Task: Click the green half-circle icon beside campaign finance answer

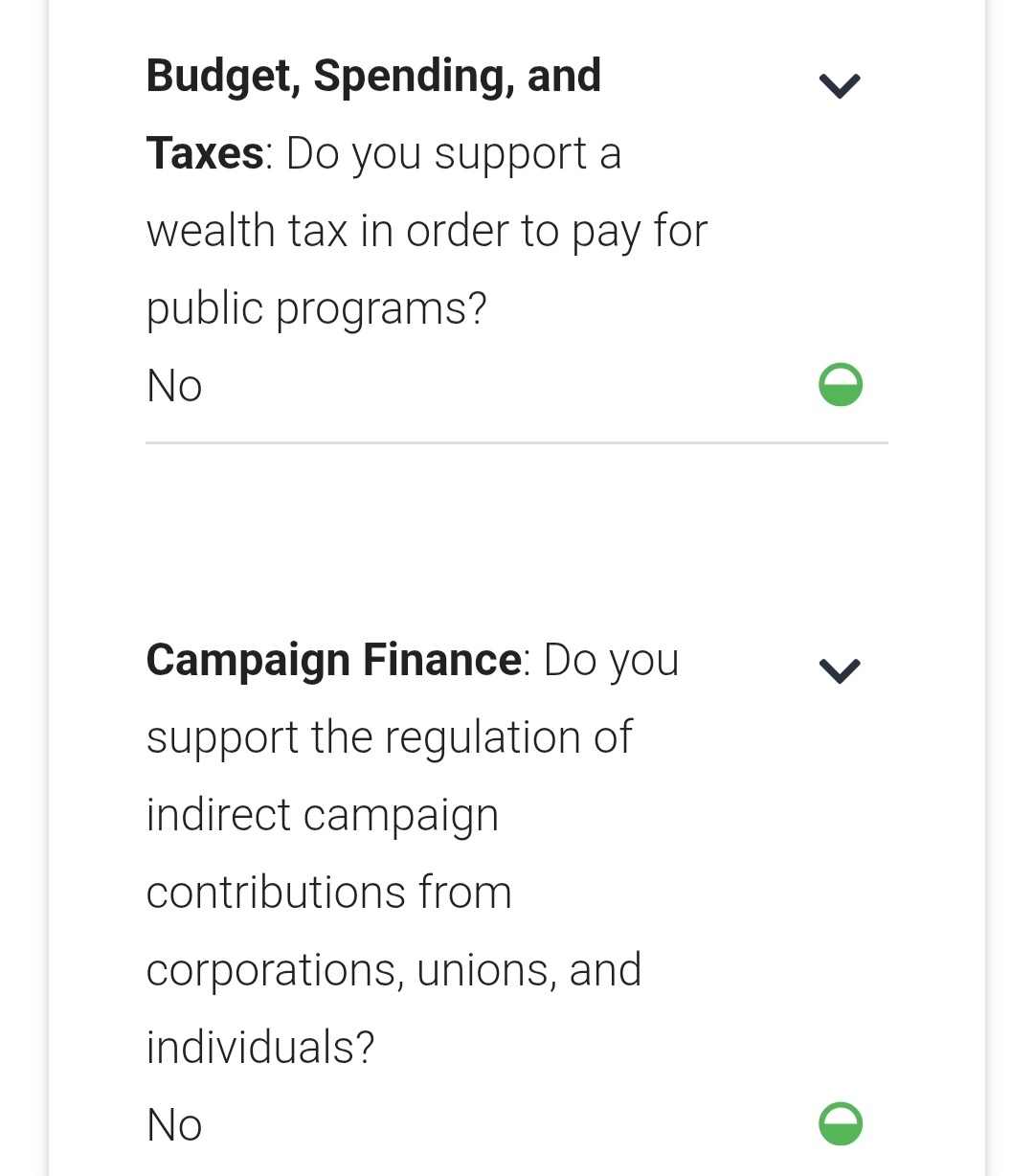Action: (x=841, y=1123)
